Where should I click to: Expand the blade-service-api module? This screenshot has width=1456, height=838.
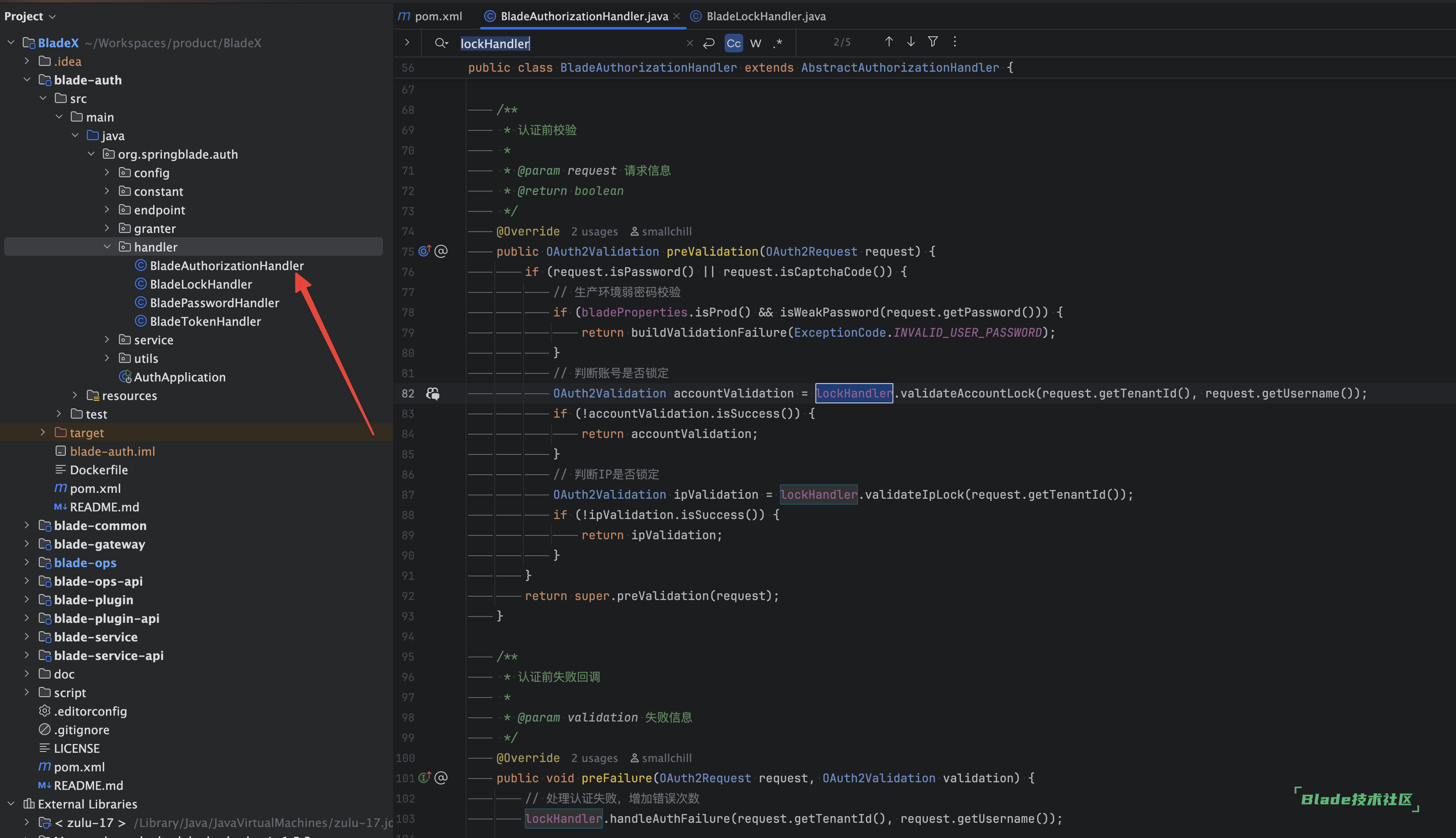point(27,655)
